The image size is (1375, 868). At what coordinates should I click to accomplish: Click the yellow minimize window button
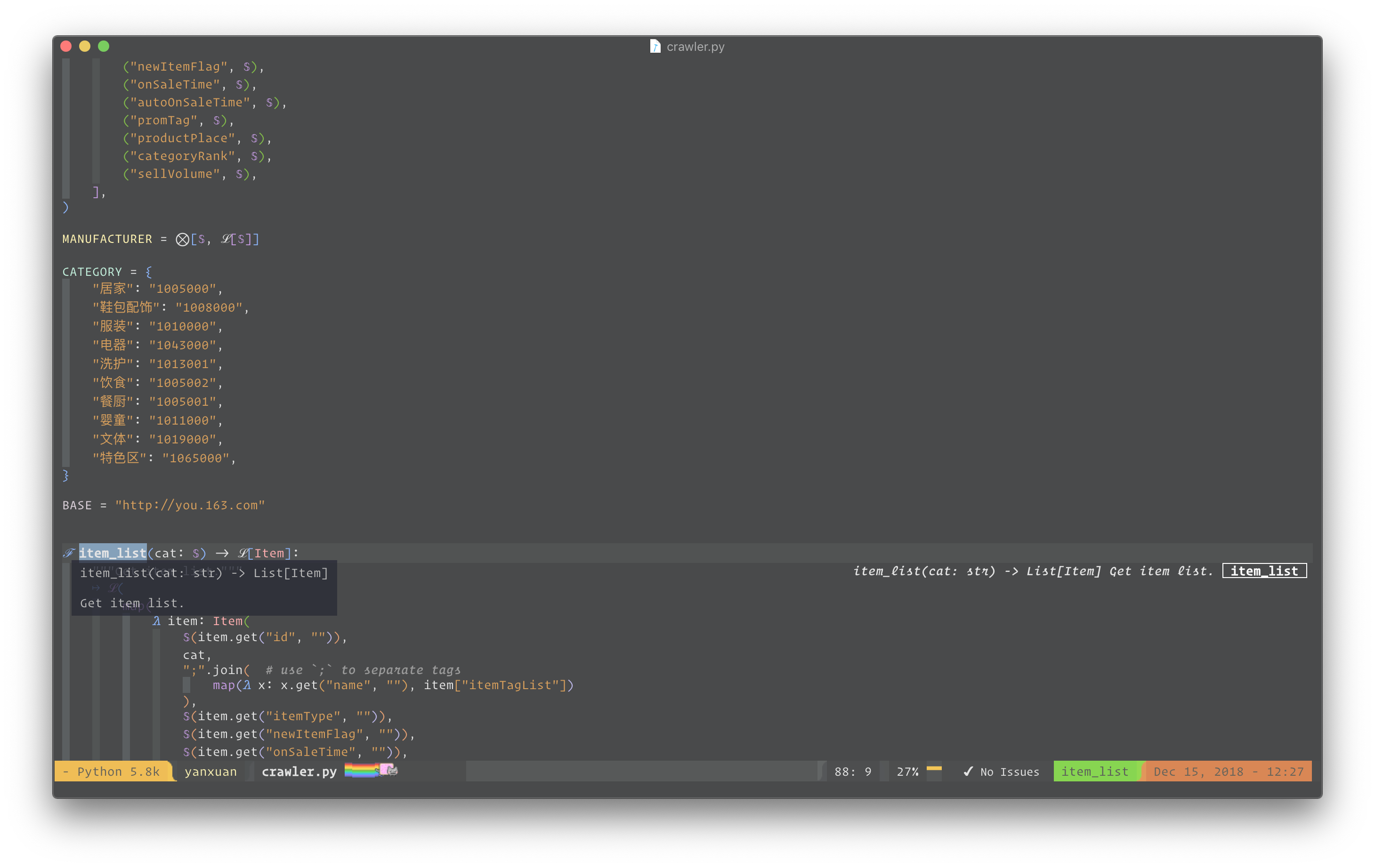coord(84,46)
